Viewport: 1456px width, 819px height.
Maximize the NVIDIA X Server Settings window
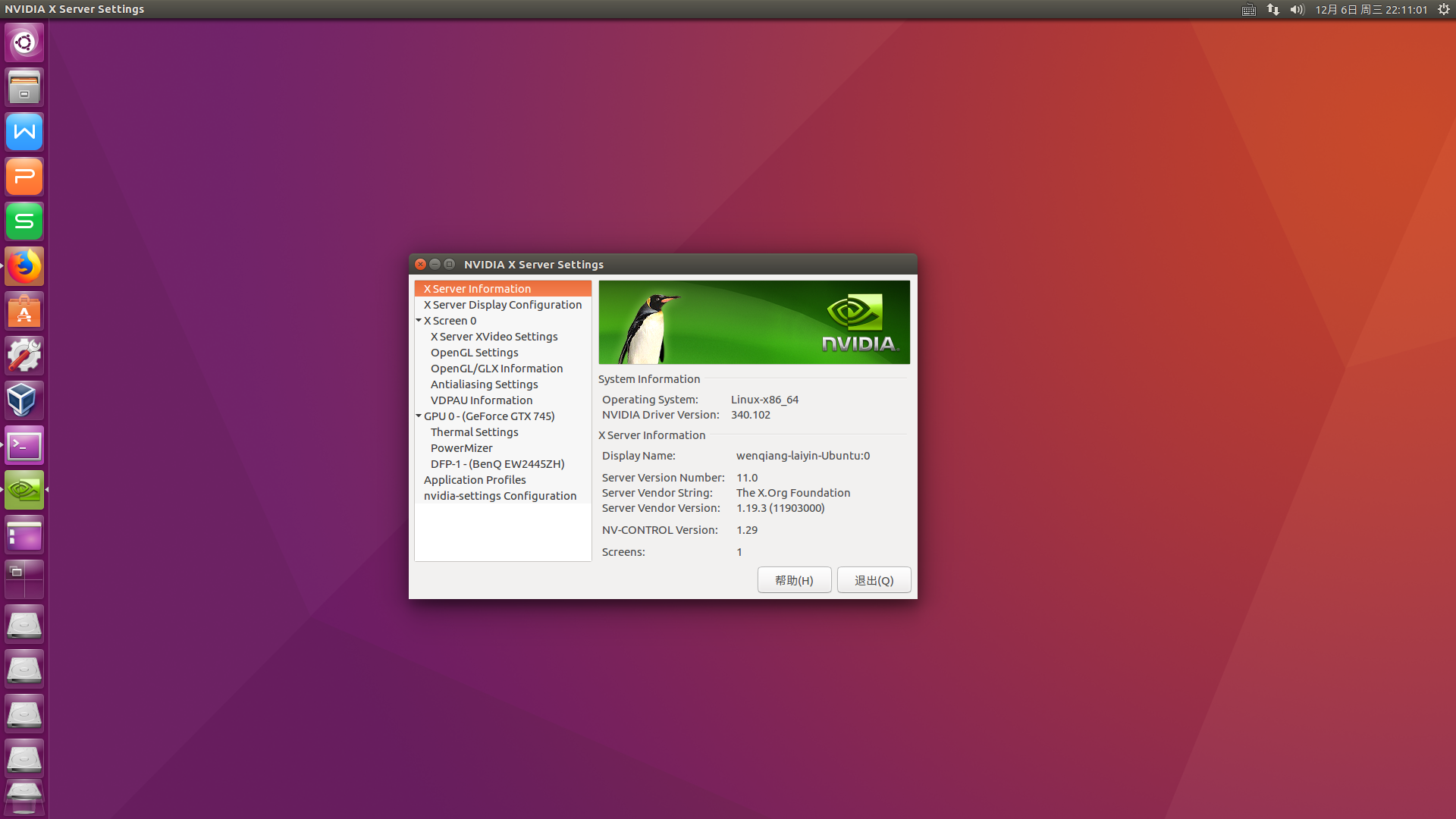(x=450, y=264)
